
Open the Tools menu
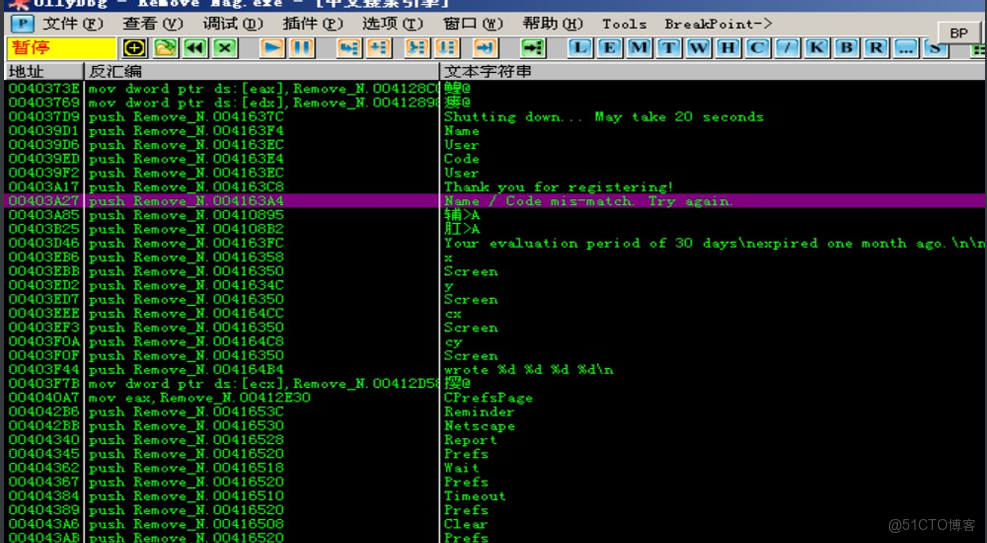point(624,24)
